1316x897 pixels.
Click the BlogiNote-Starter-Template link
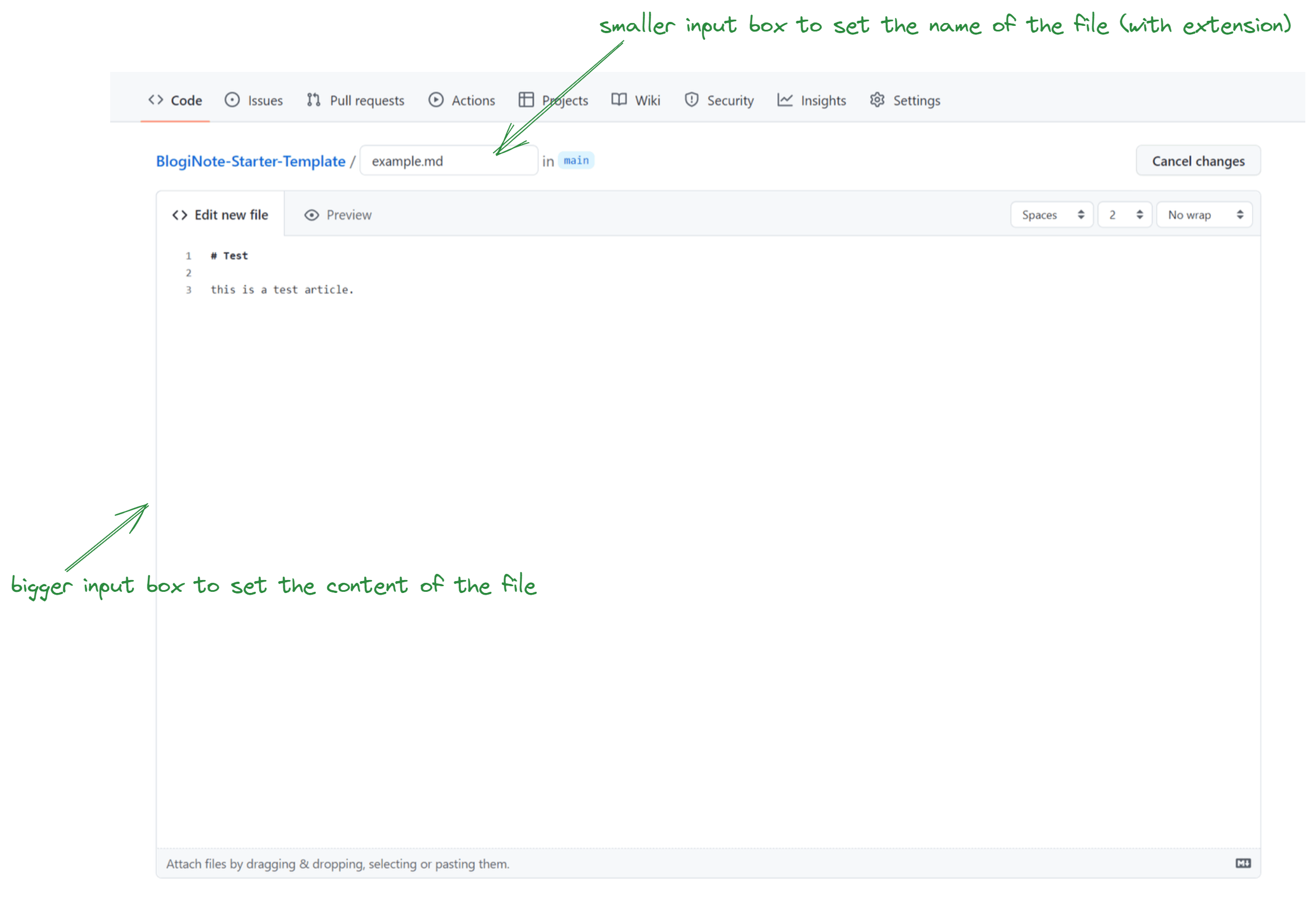pos(249,160)
